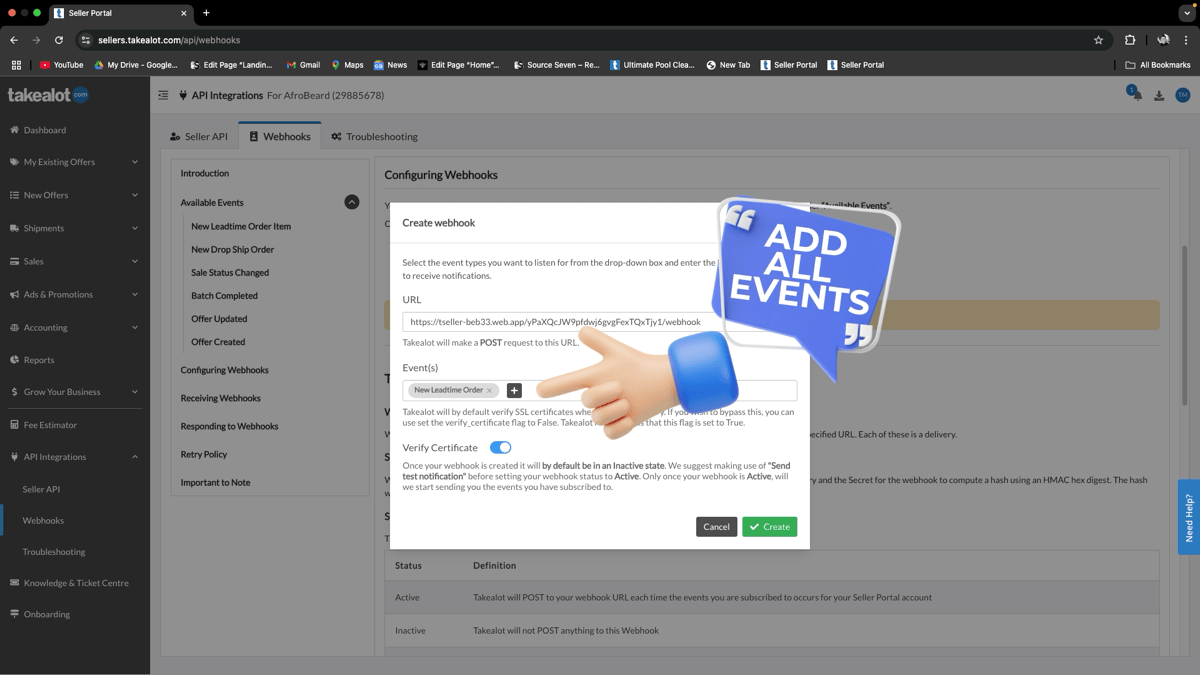1200x675 pixels.
Task: Expand Sales sidebar menu
Action: click(75, 261)
